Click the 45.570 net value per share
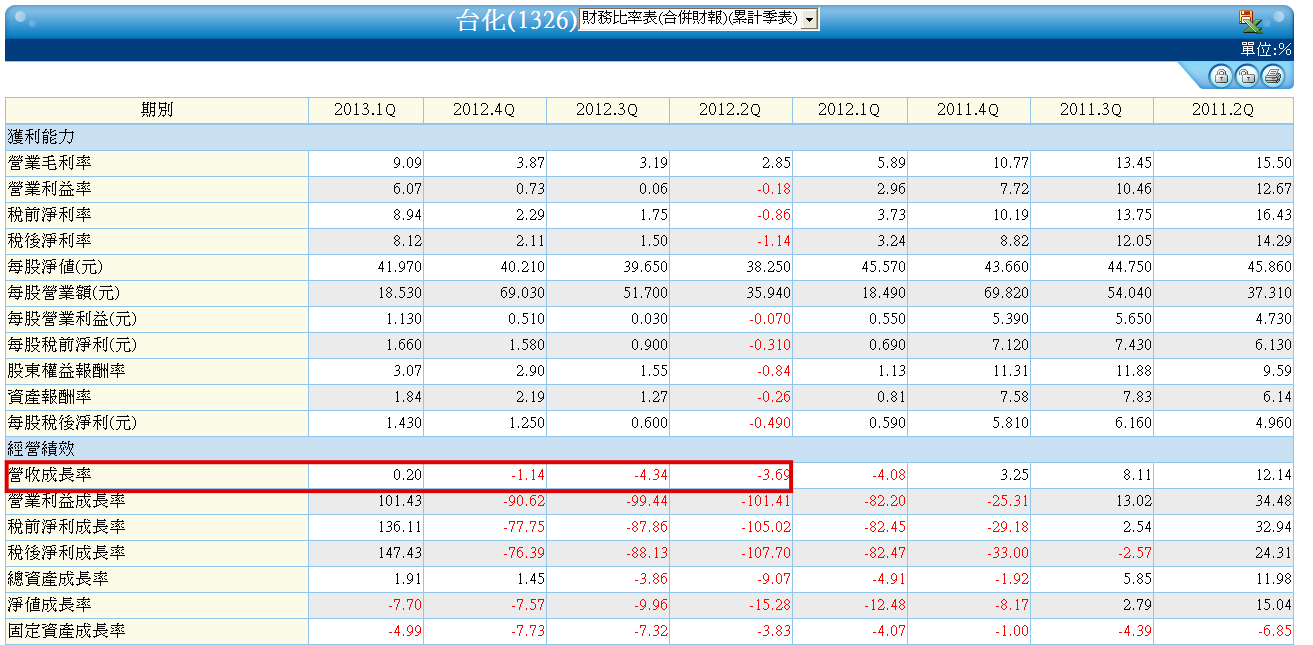This screenshot has width=1313, height=645. pyautogui.click(x=885, y=267)
